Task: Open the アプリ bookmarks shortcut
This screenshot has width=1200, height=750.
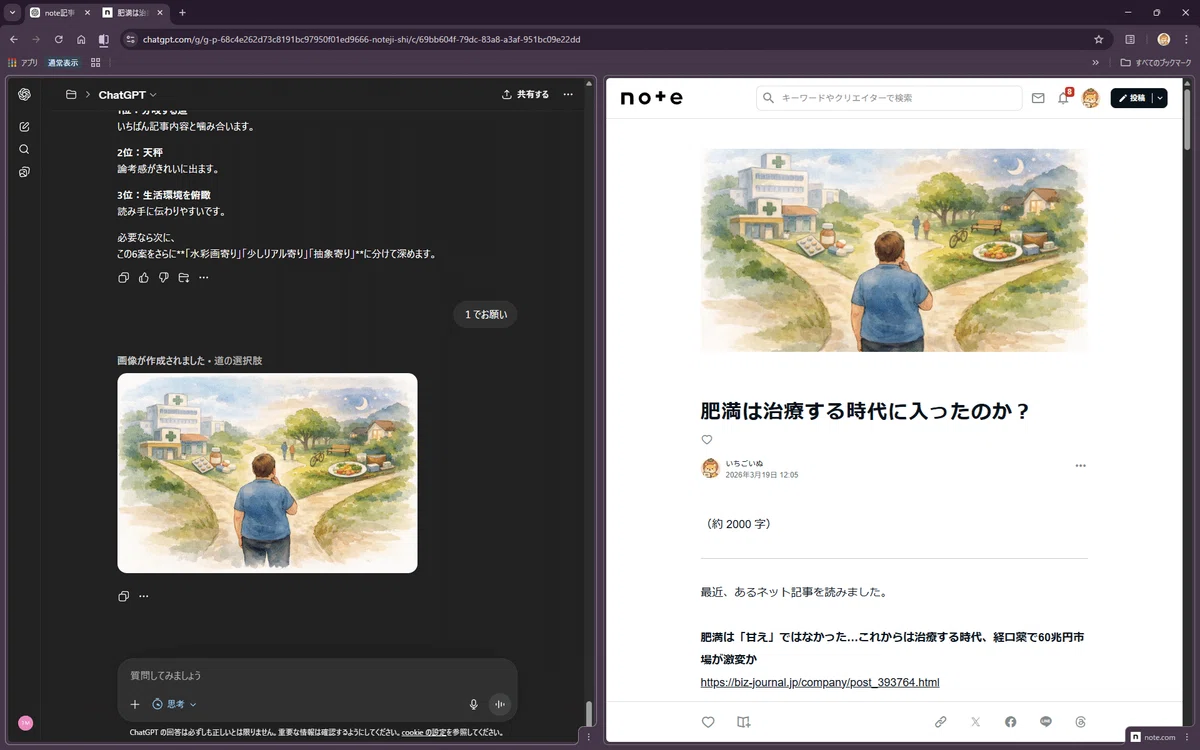Action: [x=23, y=62]
